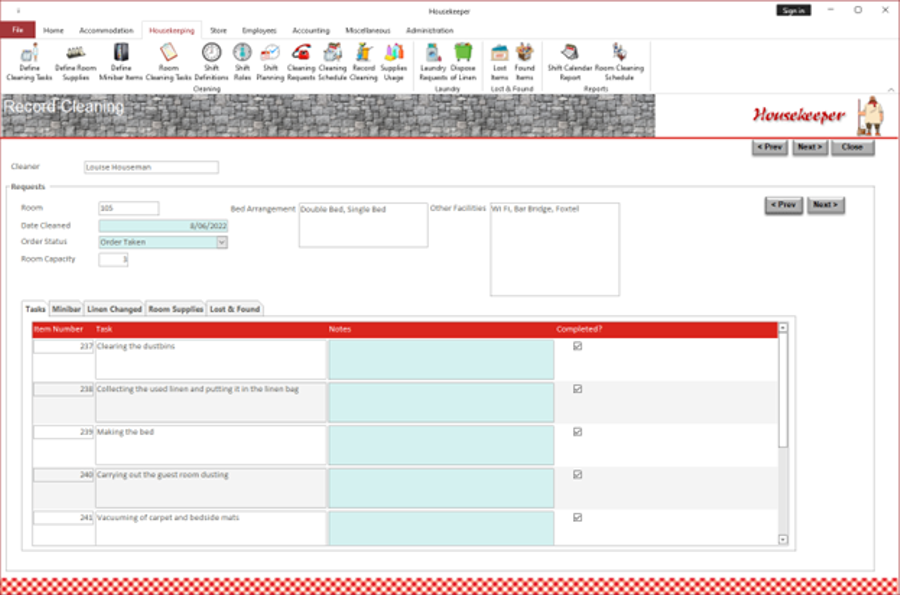Collapse the ribbon with the chevron

click(x=891, y=90)
